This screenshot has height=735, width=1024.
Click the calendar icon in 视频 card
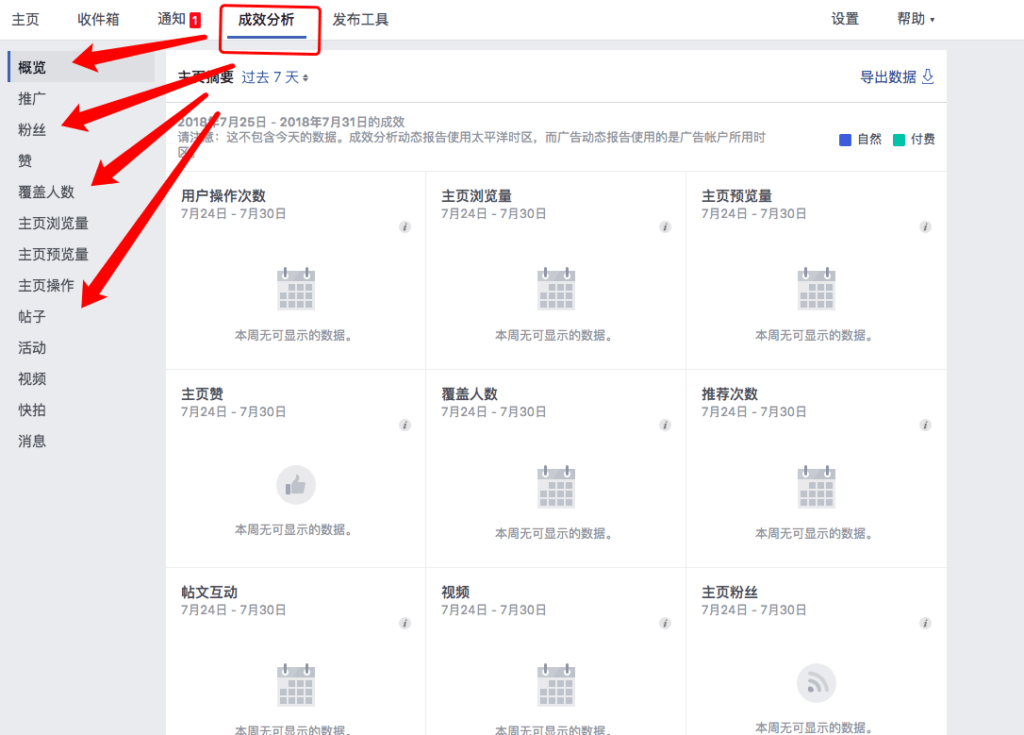point(556,685)
